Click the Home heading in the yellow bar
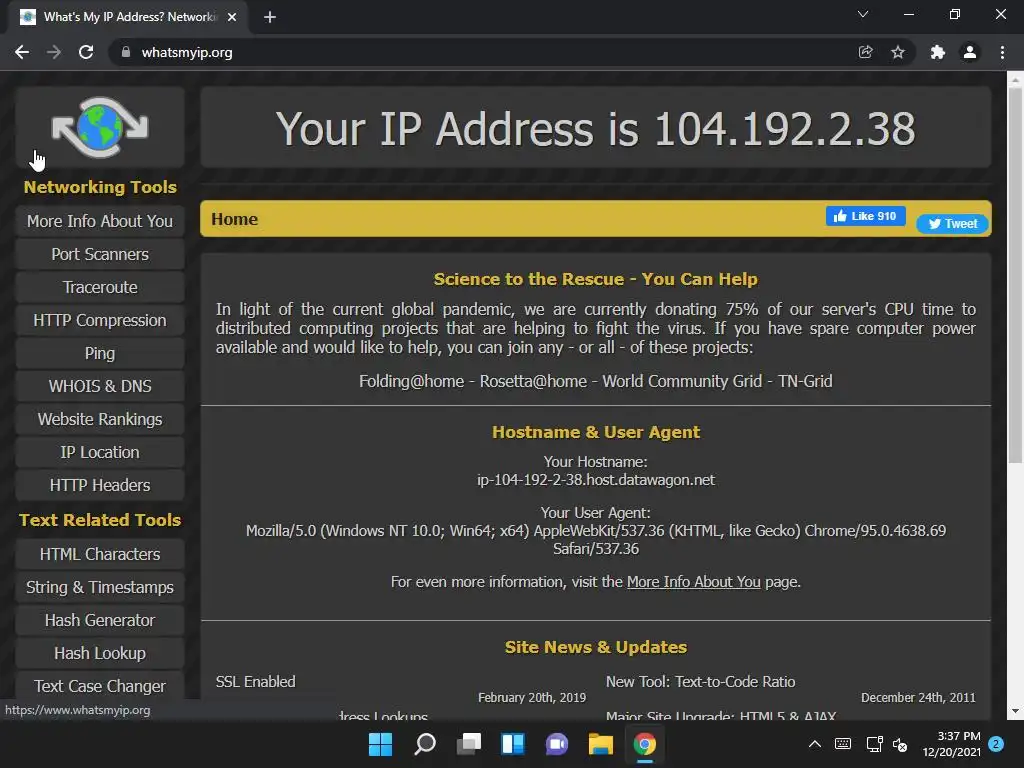Image resolution: width=1024 pixels, height=768 pixels. click(x=234, y=219)
